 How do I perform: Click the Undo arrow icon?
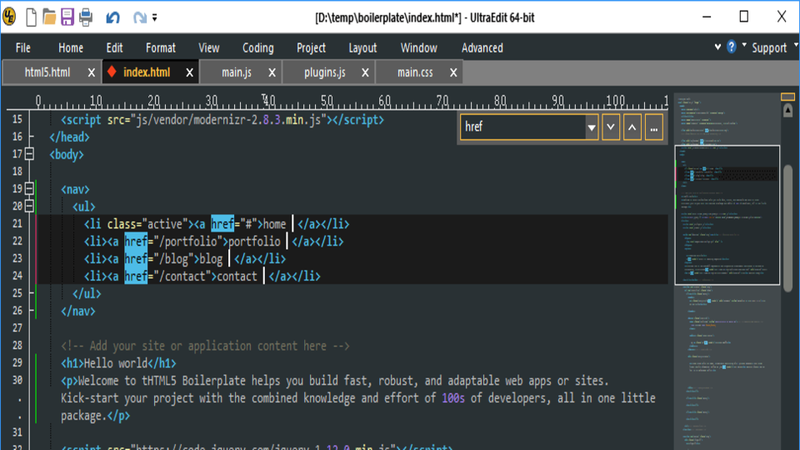(x=113, y=17)
